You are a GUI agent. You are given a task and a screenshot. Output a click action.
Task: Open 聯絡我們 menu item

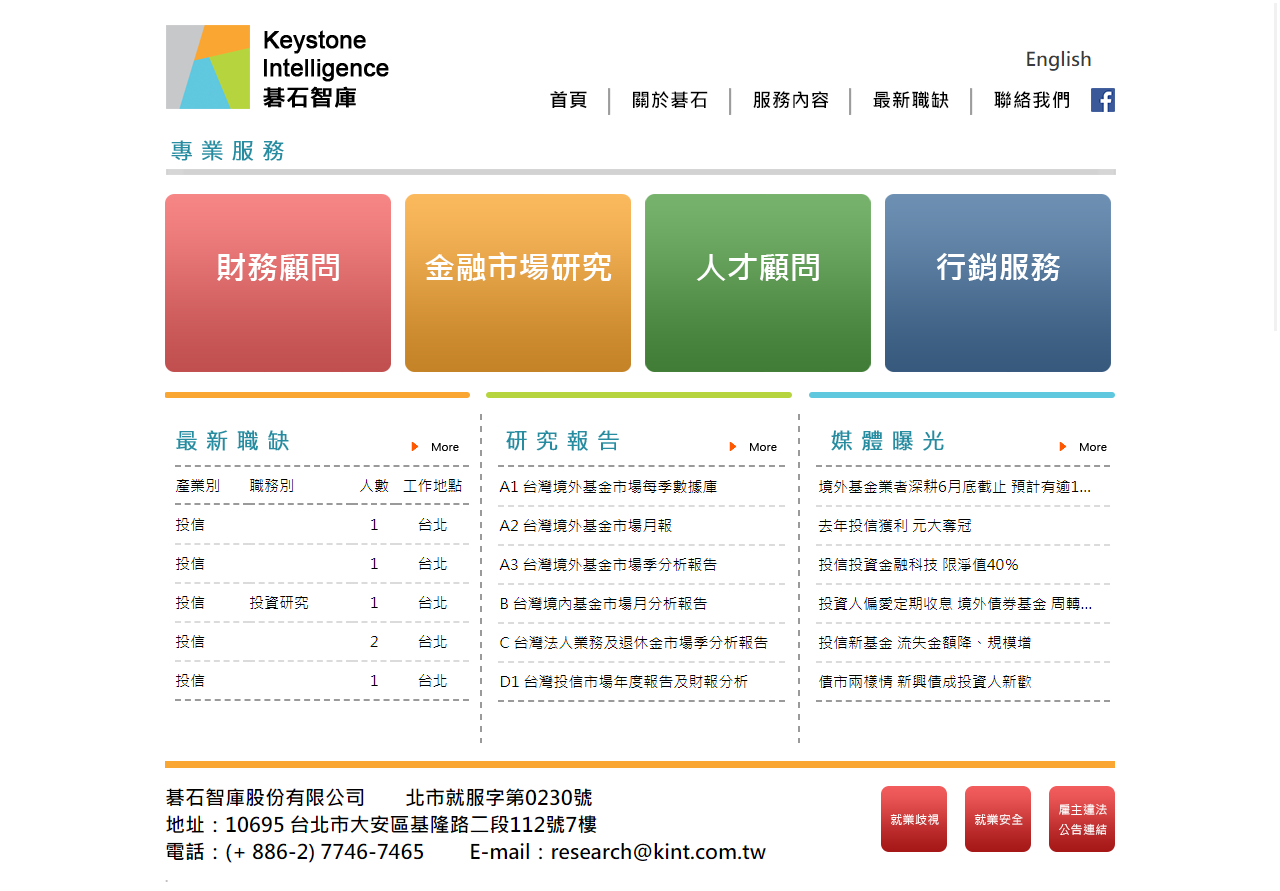(1032, 100)
